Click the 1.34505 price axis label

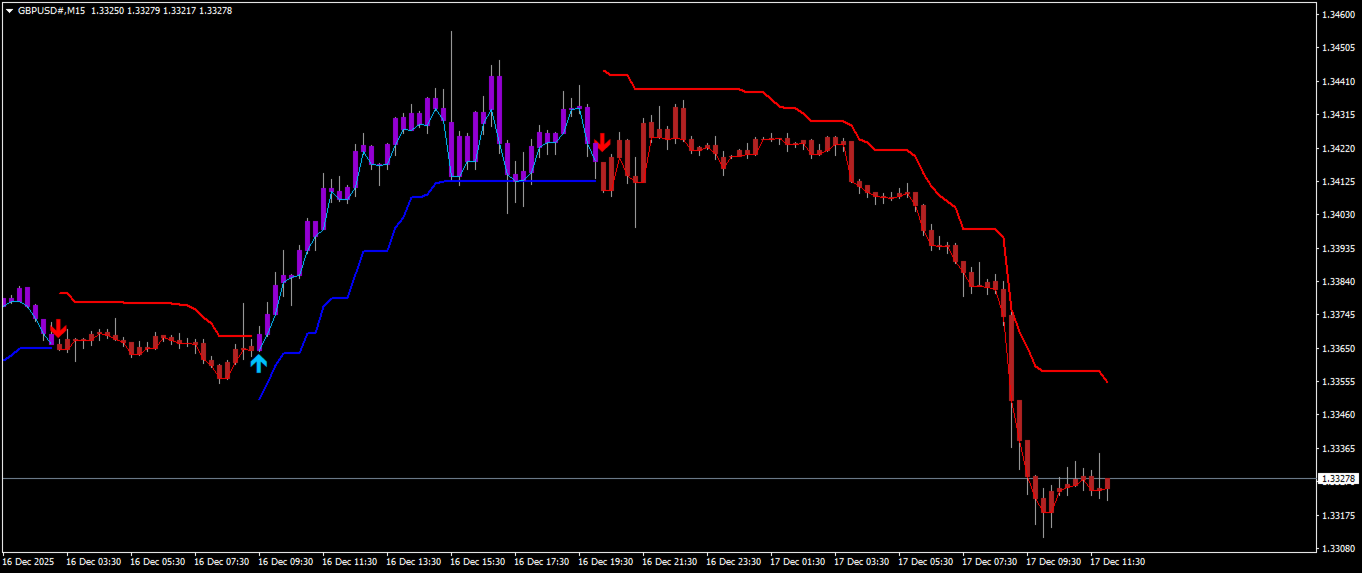(1339, 48)
